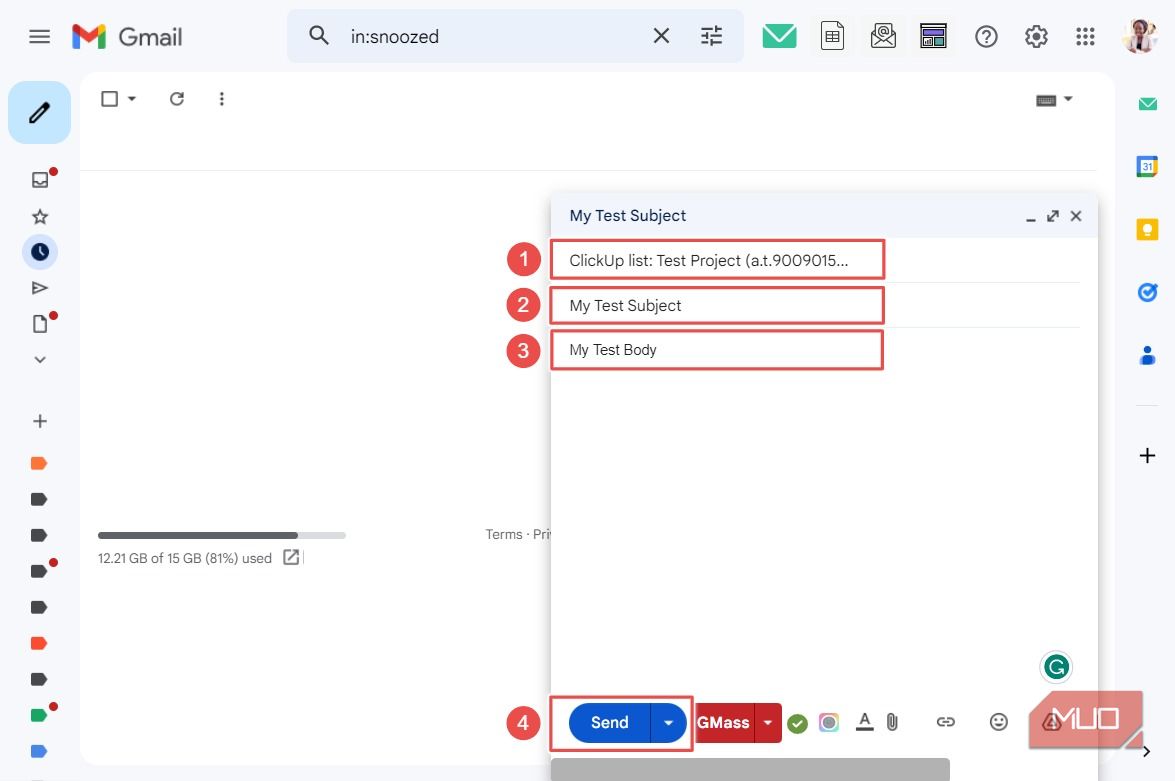Open the More options three-dot menu
Image resolution: width=1175 pixels, height=781 pixels.
tap(221, 99)
